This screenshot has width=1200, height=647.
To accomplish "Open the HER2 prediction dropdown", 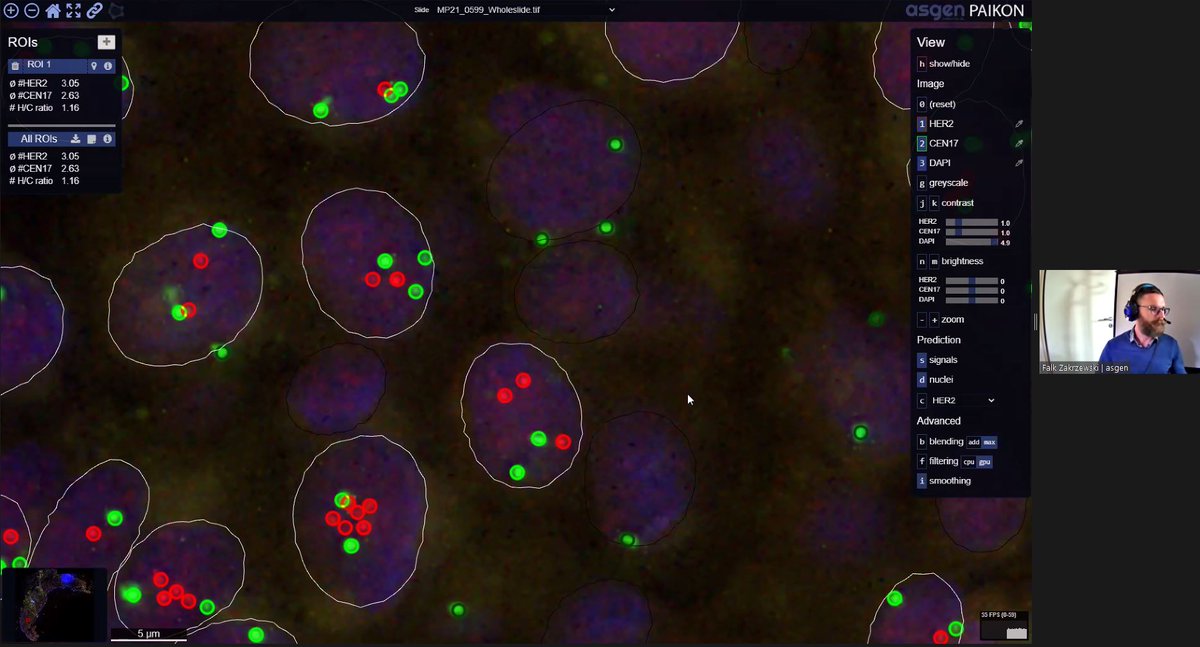I will (963, 400).
